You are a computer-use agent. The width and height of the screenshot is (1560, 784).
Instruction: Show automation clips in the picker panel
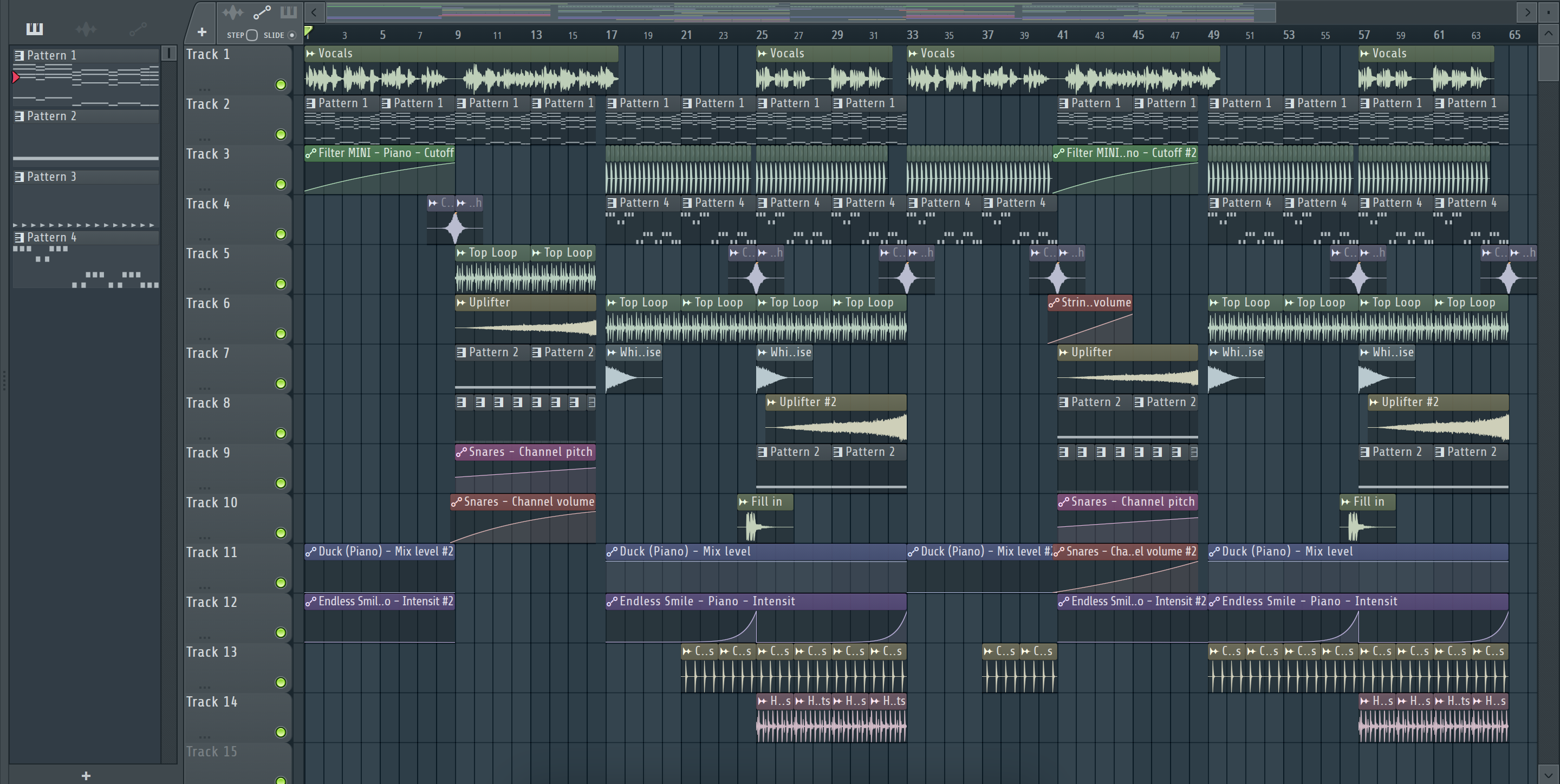coord(138,29)
